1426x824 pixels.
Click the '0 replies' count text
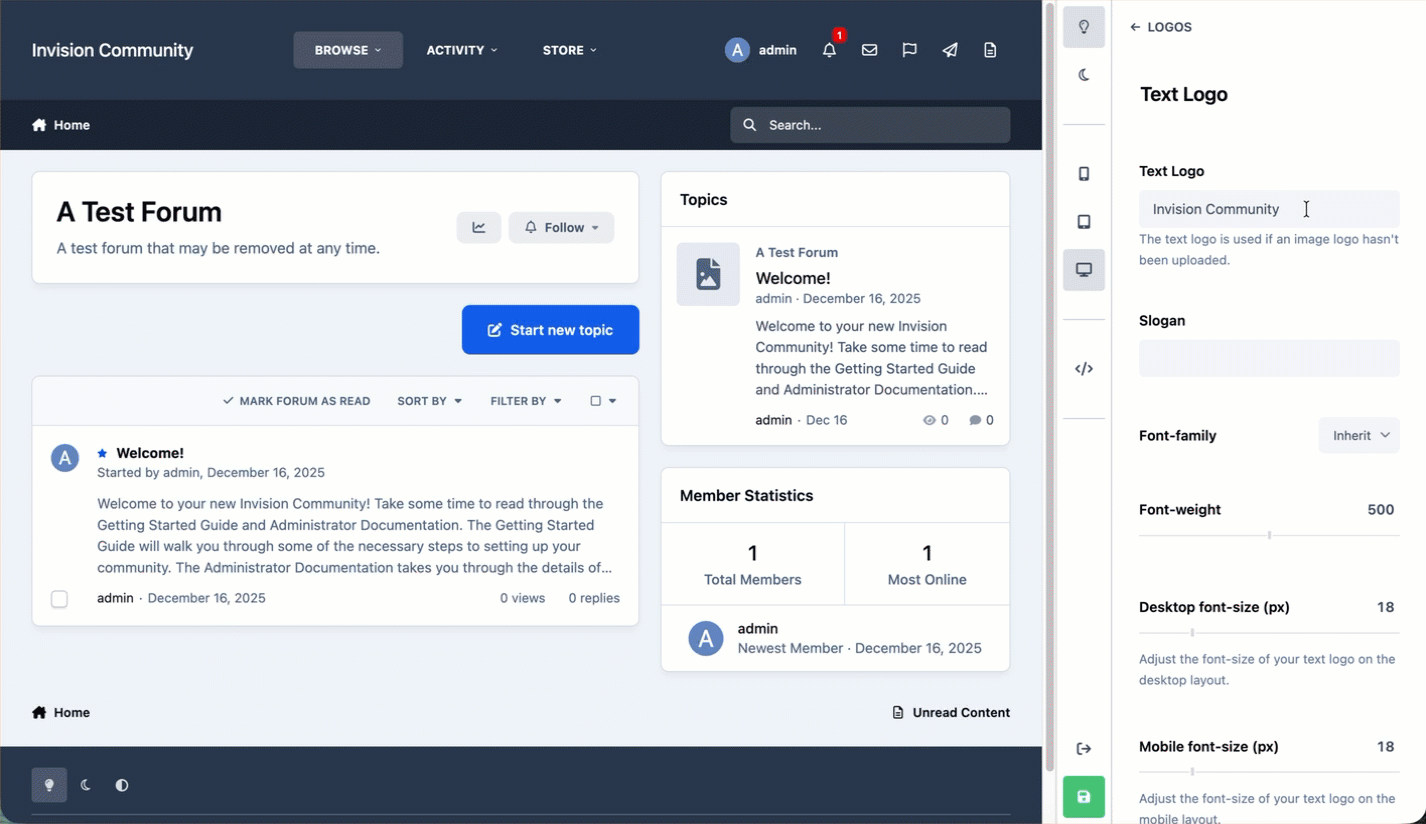(594, 598)
